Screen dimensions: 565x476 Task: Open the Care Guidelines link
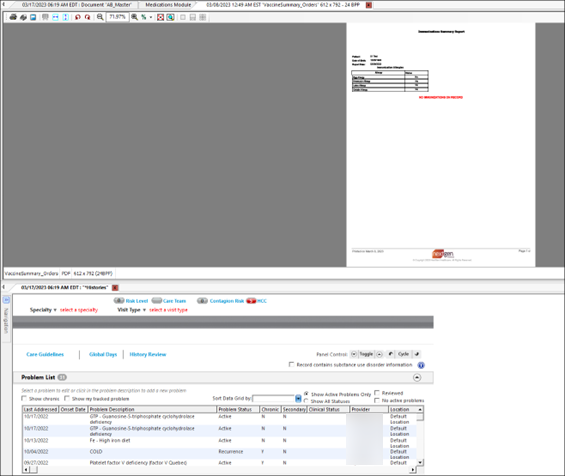click(x=45, y=355)
